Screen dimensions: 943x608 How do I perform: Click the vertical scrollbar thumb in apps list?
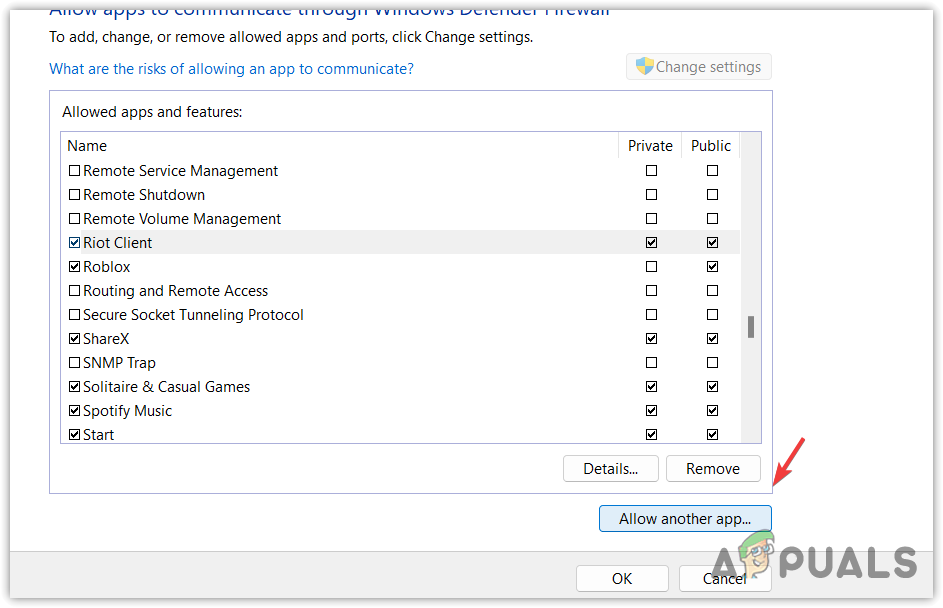(x=751, y=327)
